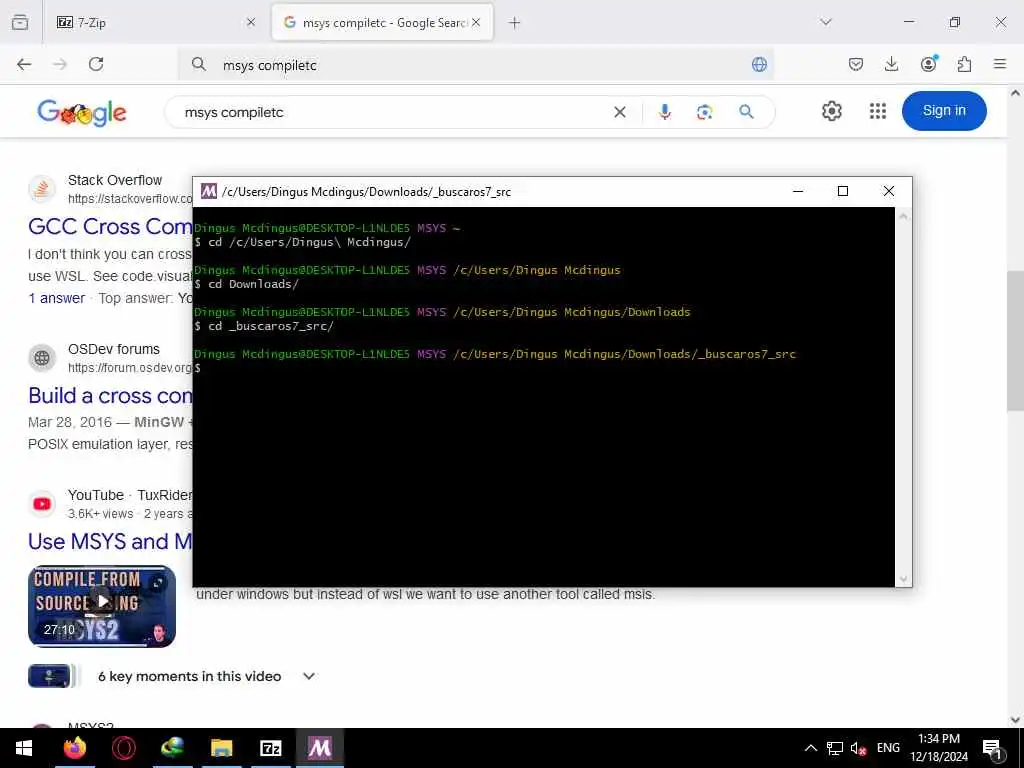Show hidden system tray icons
The width and height of the screenshot is (1024, 768).
[x=810, y=748]
